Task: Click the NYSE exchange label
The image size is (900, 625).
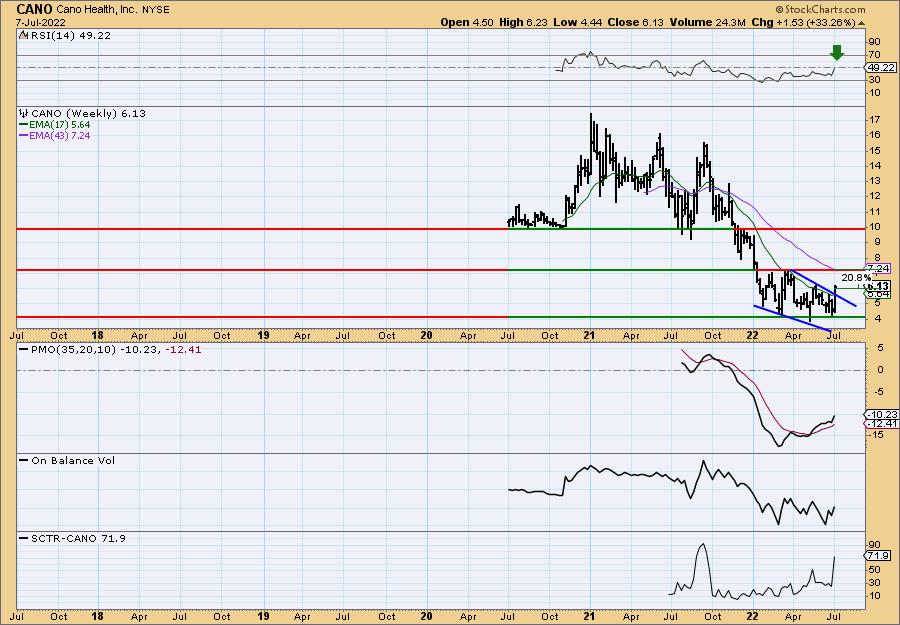Action: 156,10
